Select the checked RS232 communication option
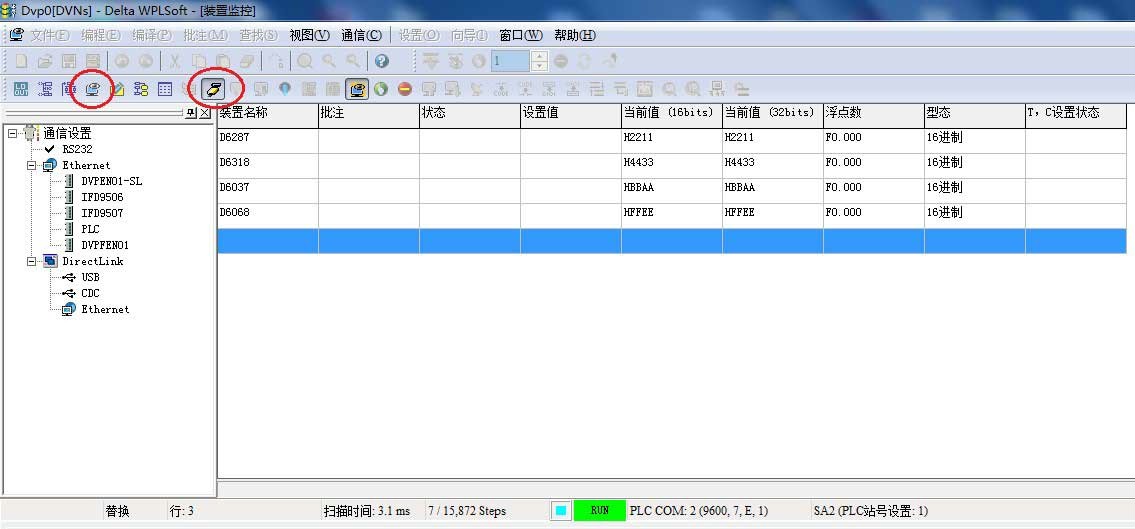Image resolution: width=1135 pixels, height=529 pixels. [x=76, y=149]
